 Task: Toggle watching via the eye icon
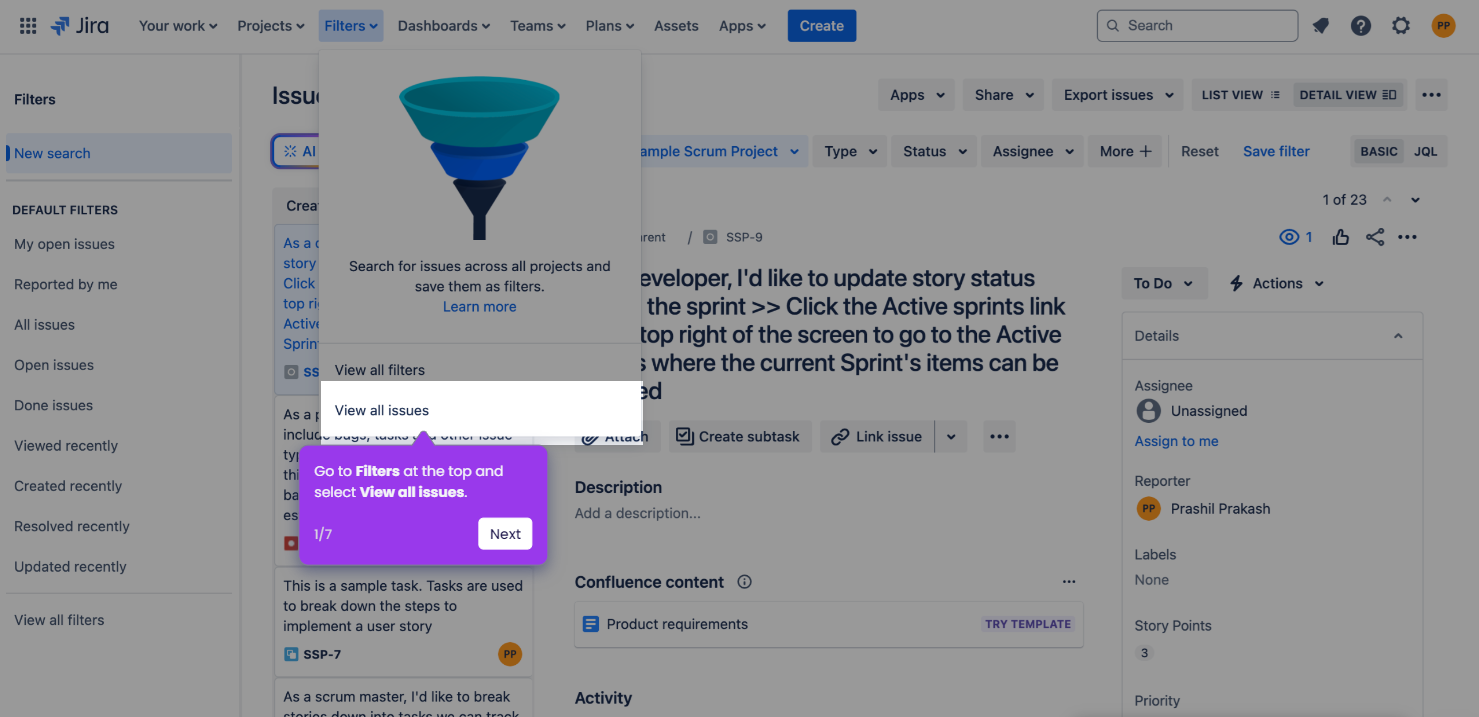[x=1289, y=237]
